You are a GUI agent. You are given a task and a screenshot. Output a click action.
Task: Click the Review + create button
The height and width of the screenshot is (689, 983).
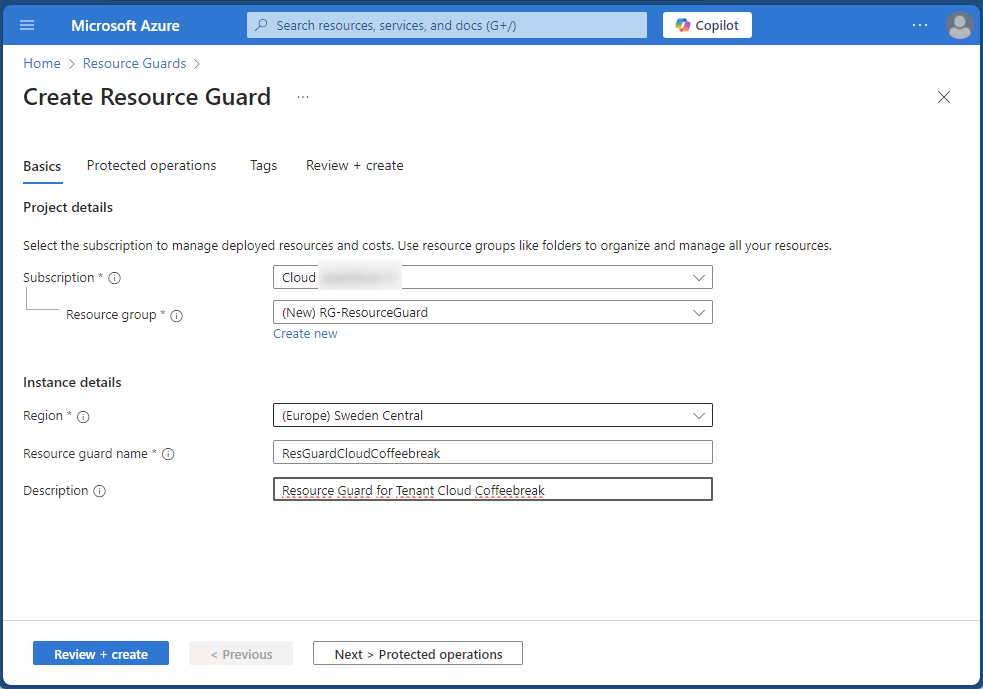point(101,653)
